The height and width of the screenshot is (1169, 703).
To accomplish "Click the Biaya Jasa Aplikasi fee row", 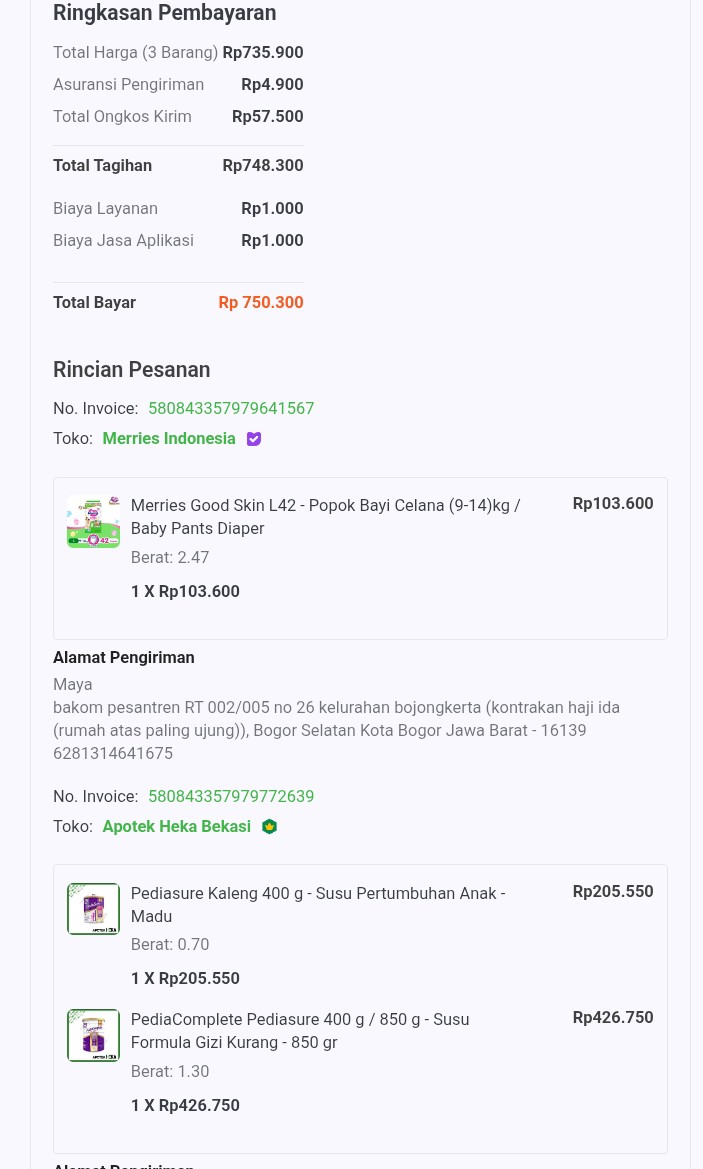I will click(178, 240).
